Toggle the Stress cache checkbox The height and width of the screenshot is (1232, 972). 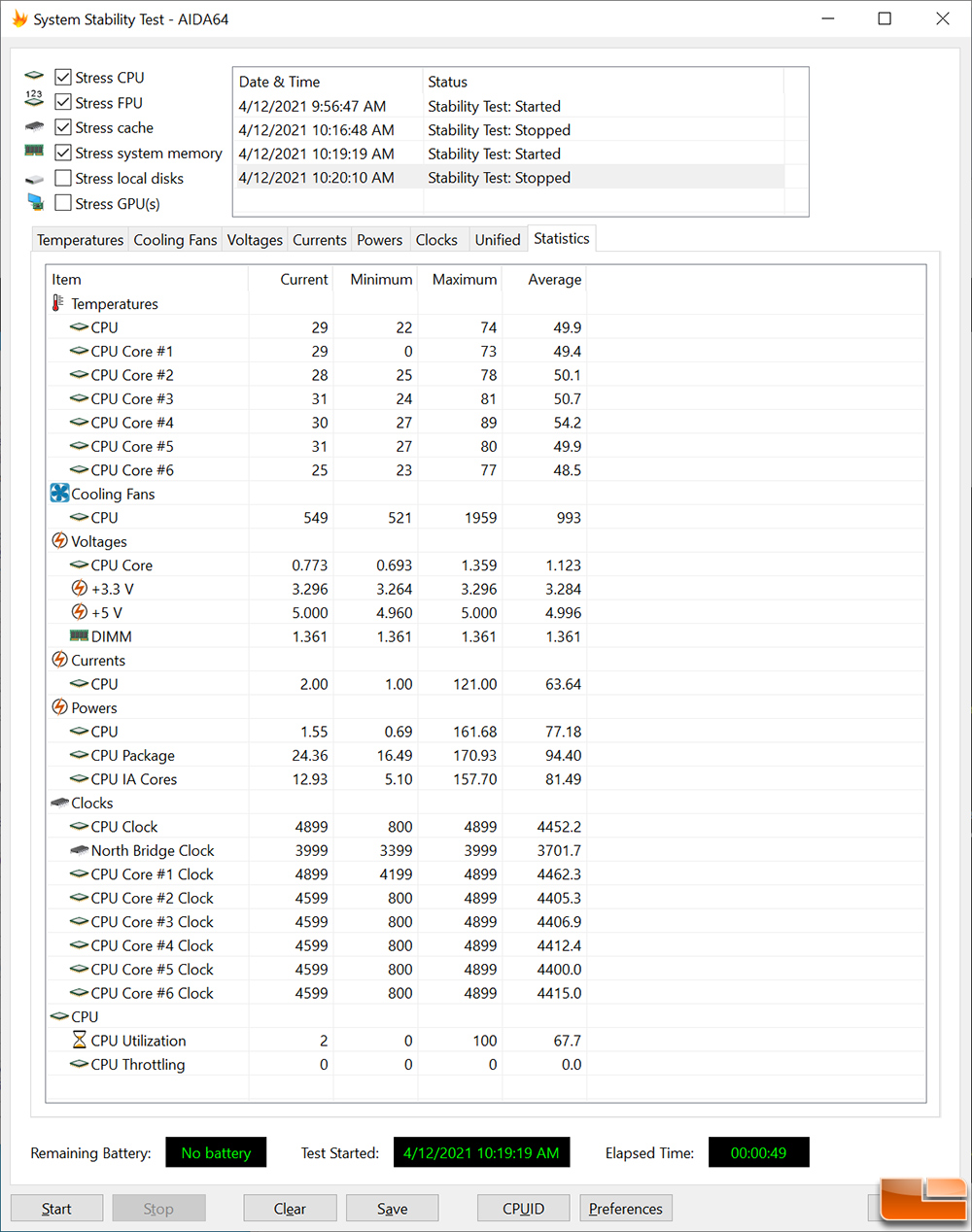click(63, 127)
